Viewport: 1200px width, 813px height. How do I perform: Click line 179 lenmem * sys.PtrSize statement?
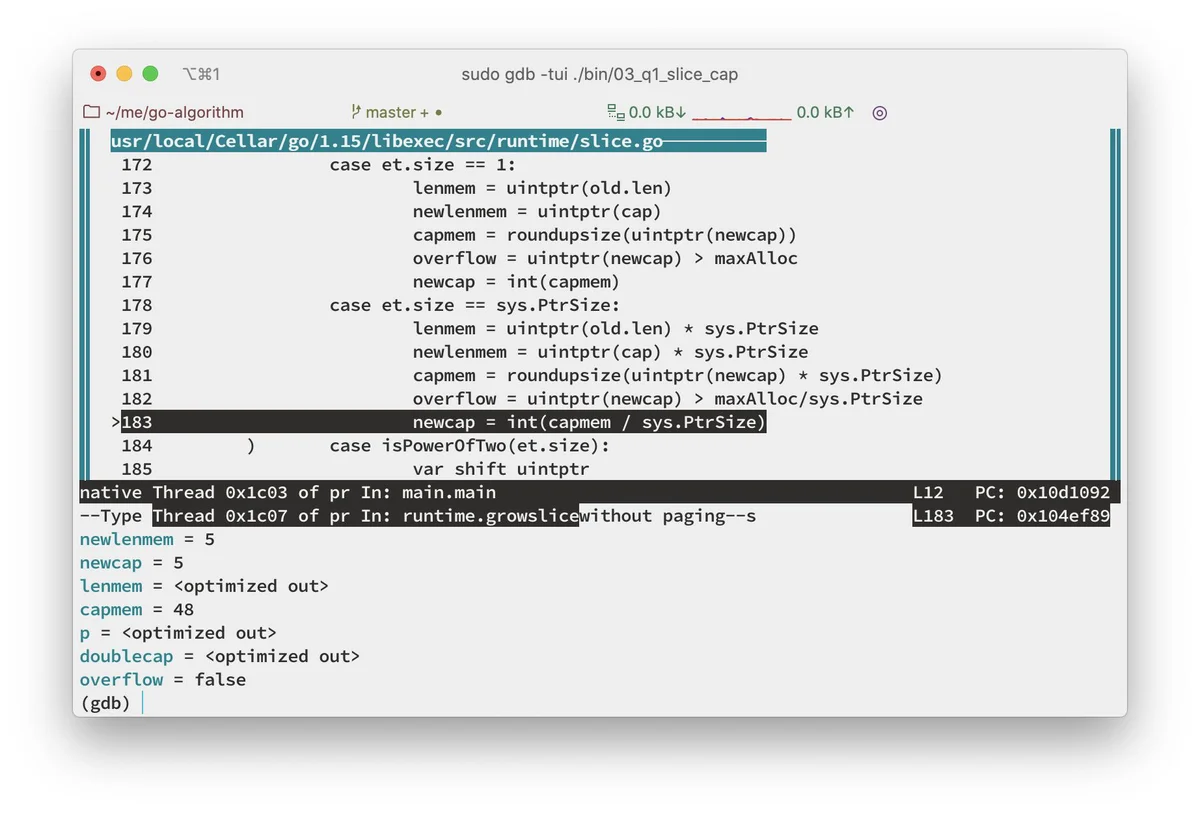click(615, 328)
